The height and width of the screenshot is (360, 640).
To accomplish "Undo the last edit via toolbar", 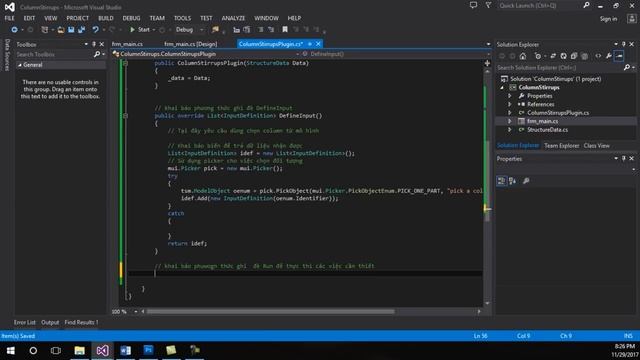I will click(x=95, y=30).
